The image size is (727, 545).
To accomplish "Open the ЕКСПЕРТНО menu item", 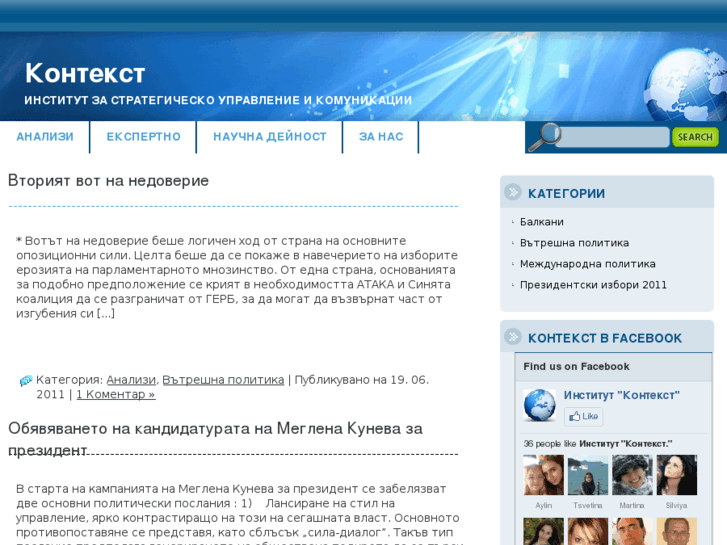I will pos(144,137).
